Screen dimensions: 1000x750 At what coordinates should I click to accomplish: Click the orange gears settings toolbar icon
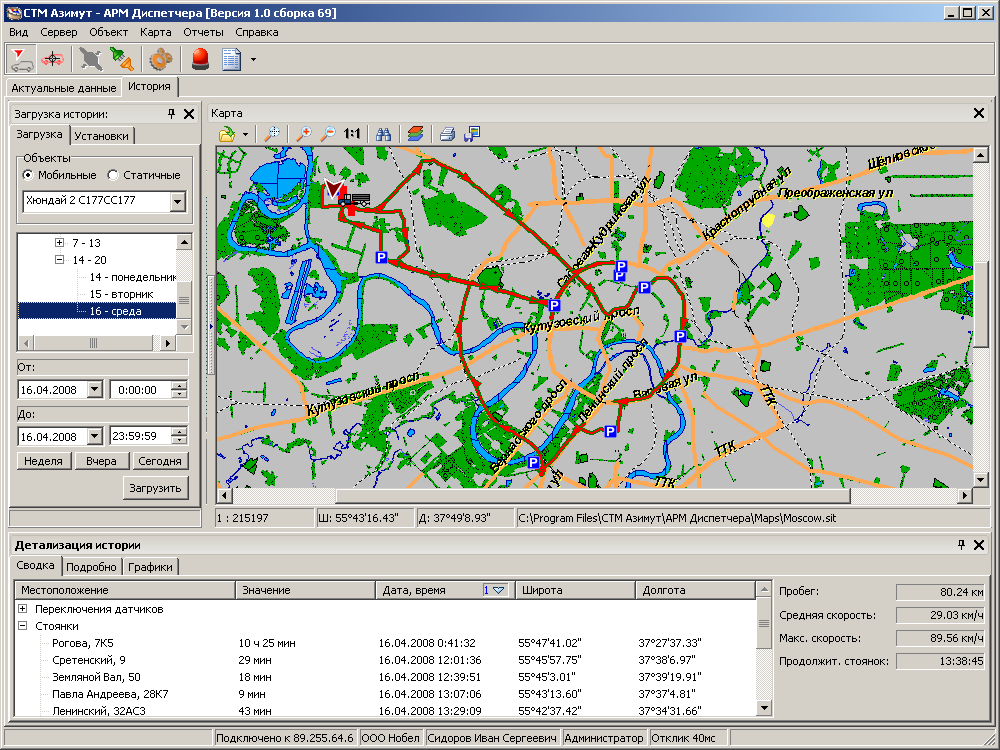[160, 59]
